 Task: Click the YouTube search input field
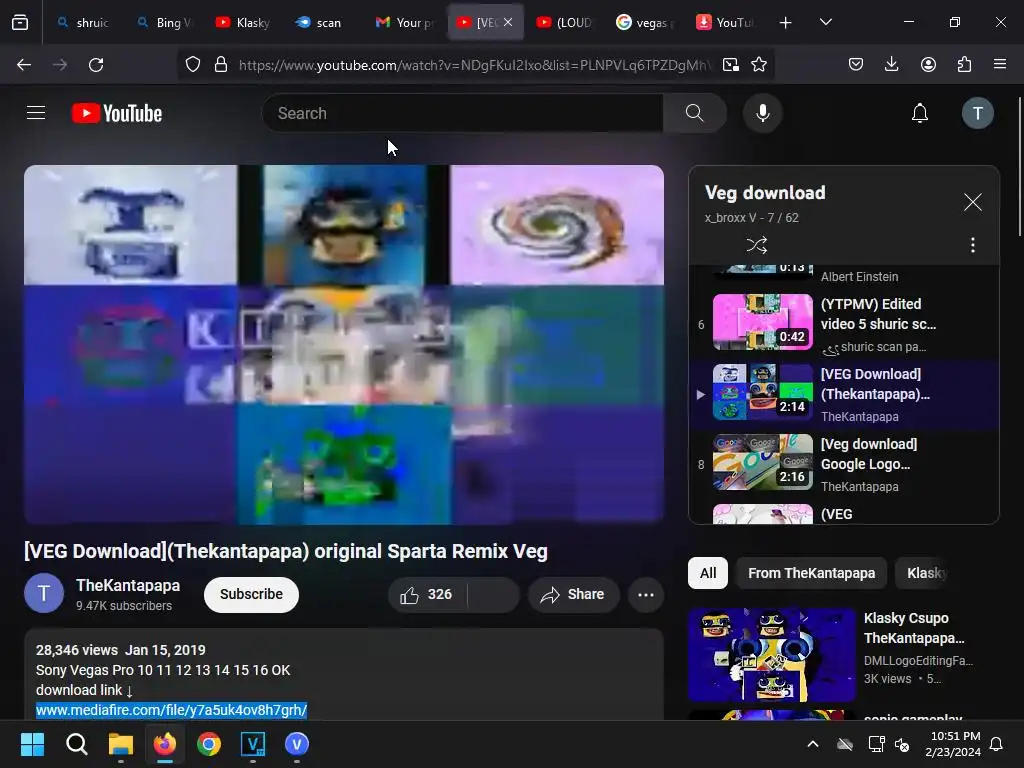coord(462,113)
